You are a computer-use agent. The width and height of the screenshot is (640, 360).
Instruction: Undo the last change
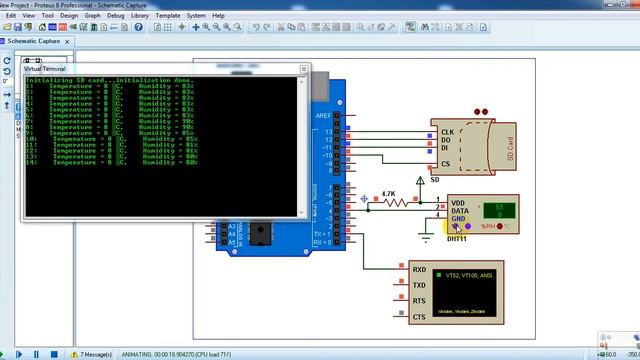coord(256,27)
